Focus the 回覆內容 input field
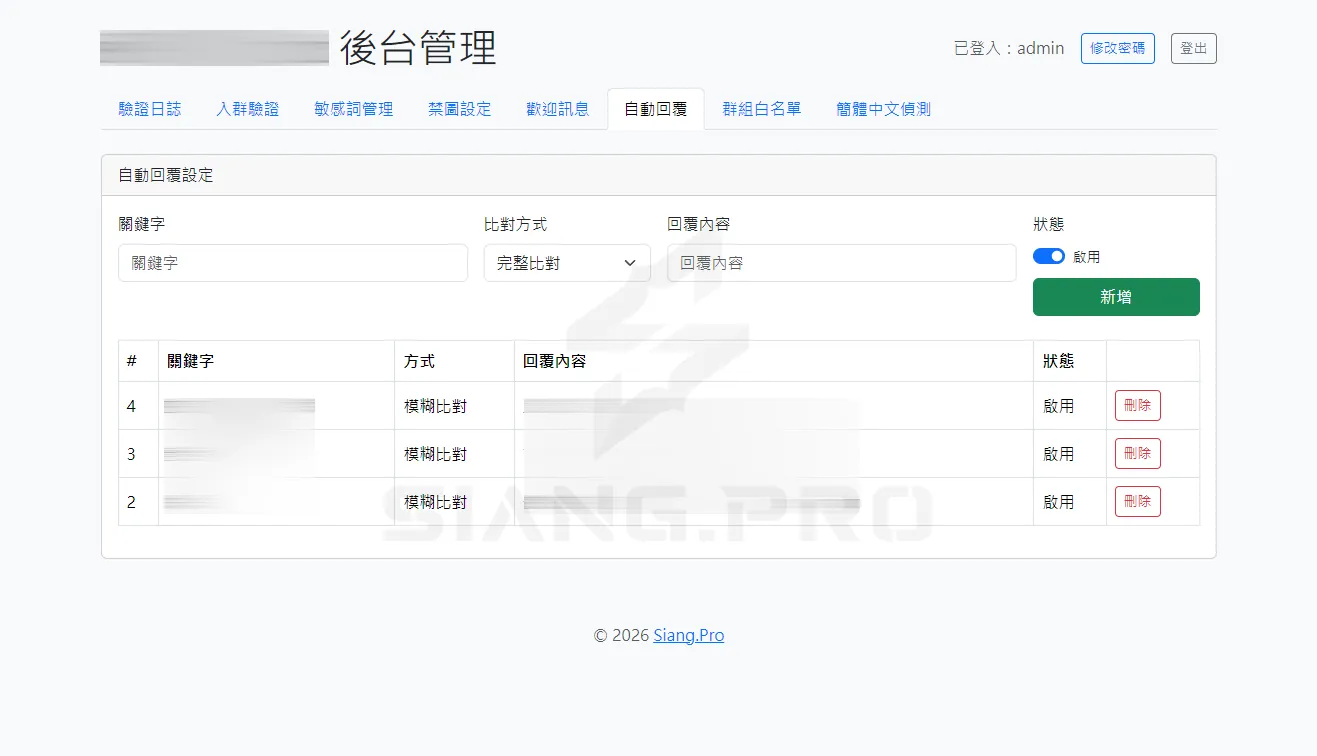The height and width of the screenshot is (756, 1317). (840, 262)
